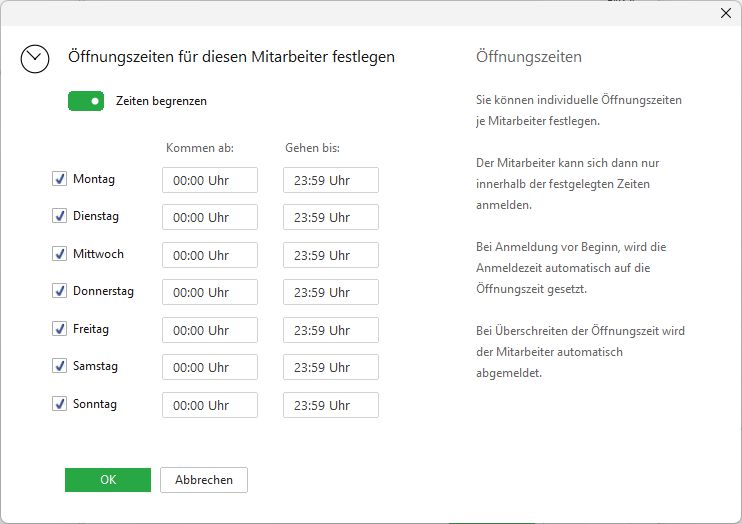742x524 pixels.
Task: Click Montag Kommen ab time field
Action: click(210, 180)
